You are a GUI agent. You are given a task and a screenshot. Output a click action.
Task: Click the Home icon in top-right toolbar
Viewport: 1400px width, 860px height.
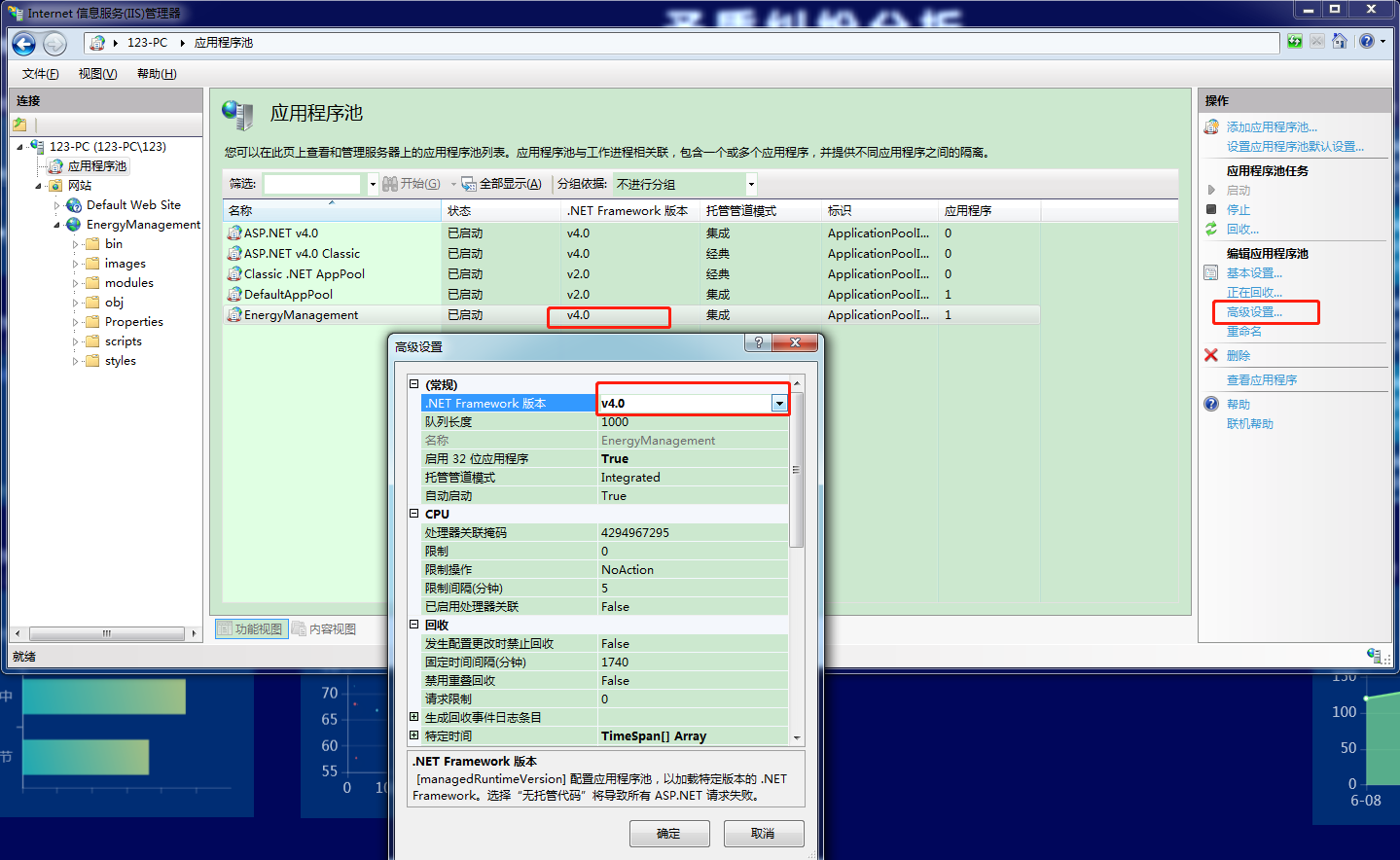[x=1340, y=41]
